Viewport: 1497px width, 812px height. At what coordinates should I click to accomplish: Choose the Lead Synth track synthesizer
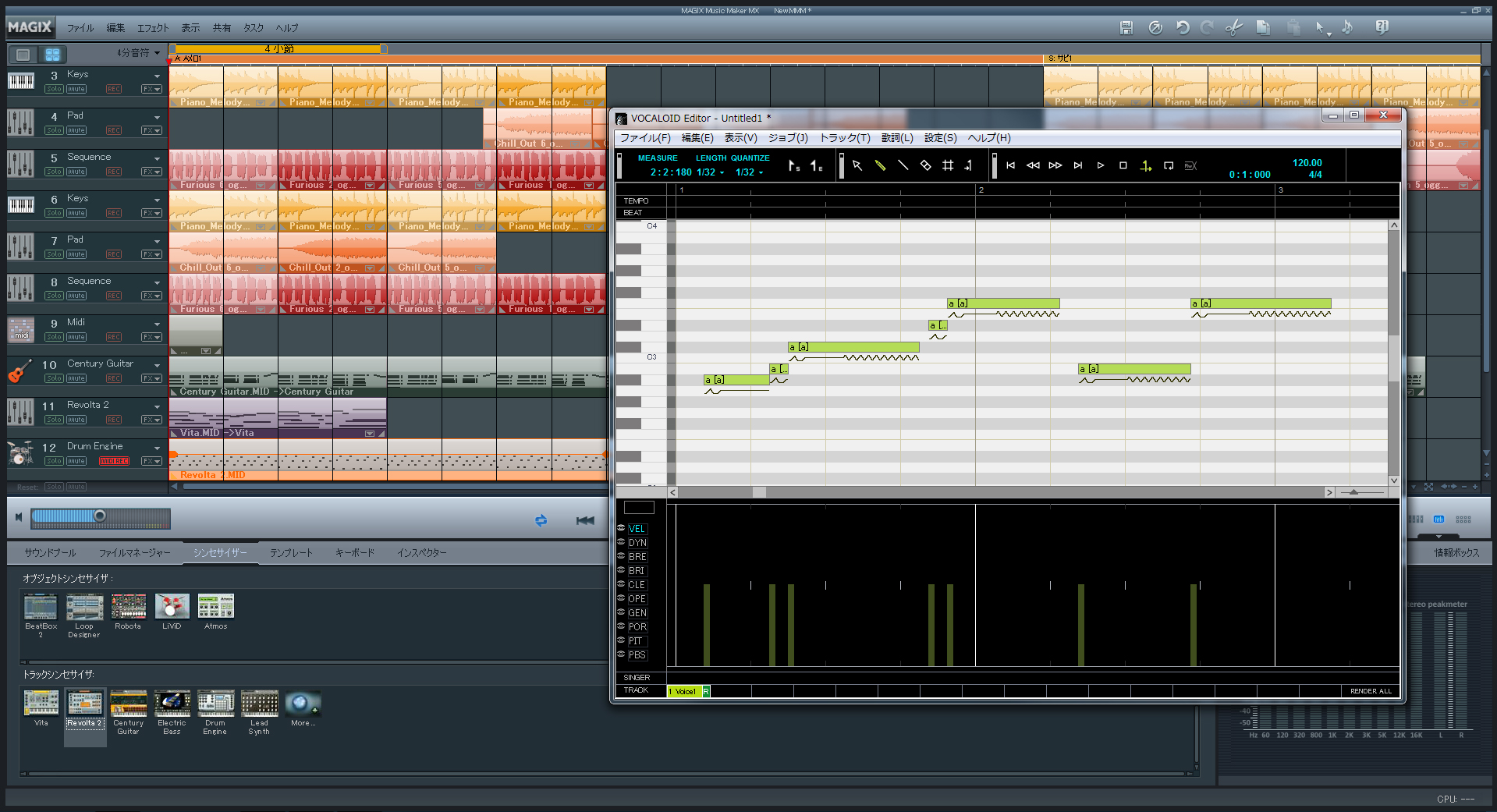(x=259, y=704)
